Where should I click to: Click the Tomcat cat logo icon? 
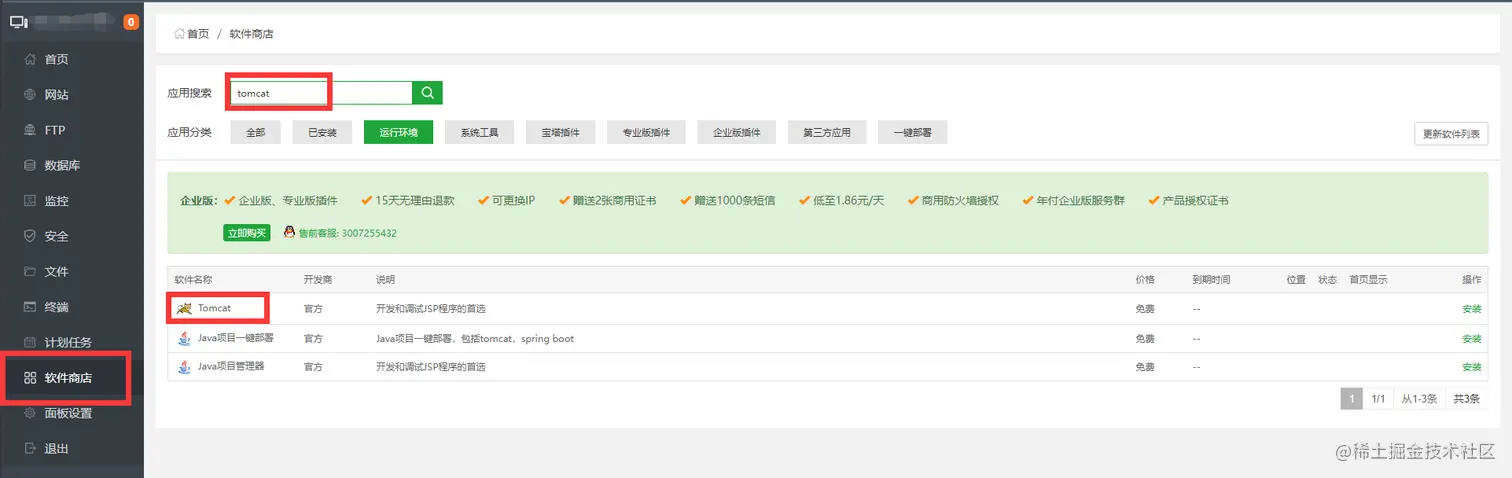(184, 309)
